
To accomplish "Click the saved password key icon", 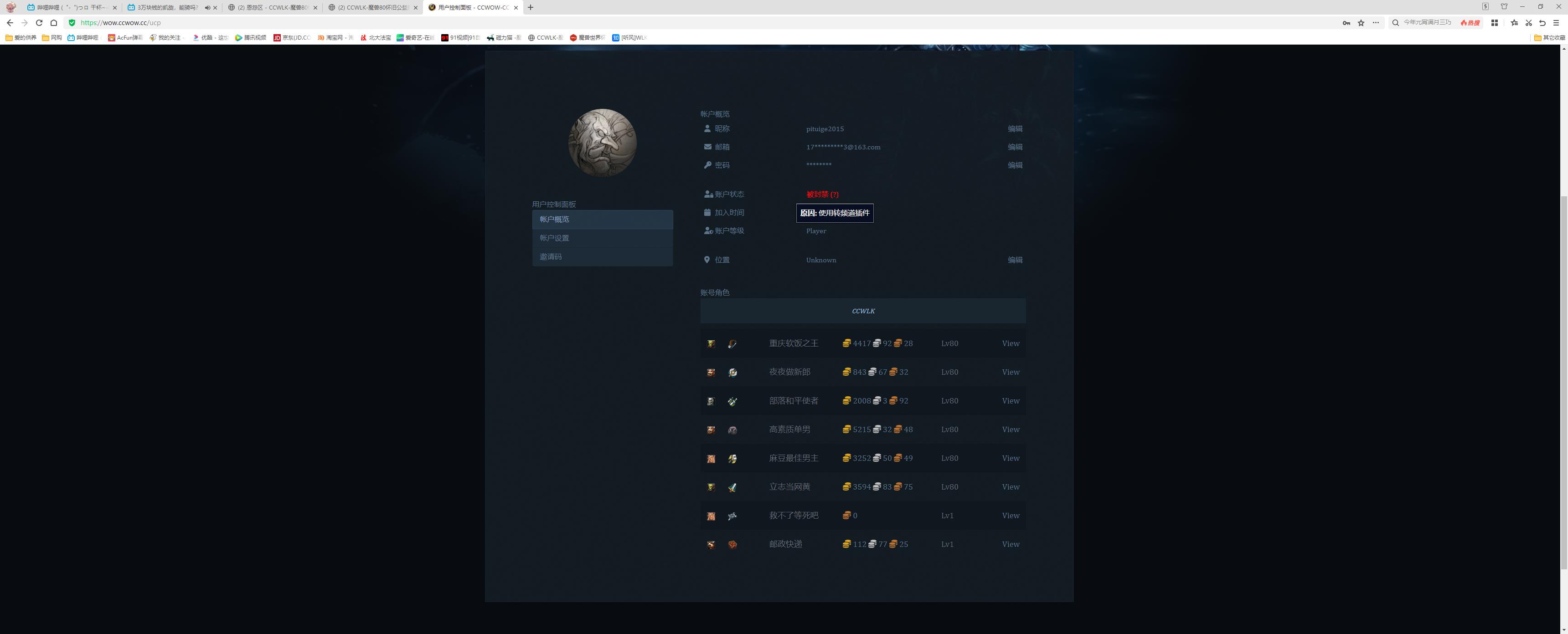I will pyautogui.click(x=1346, y=23).
